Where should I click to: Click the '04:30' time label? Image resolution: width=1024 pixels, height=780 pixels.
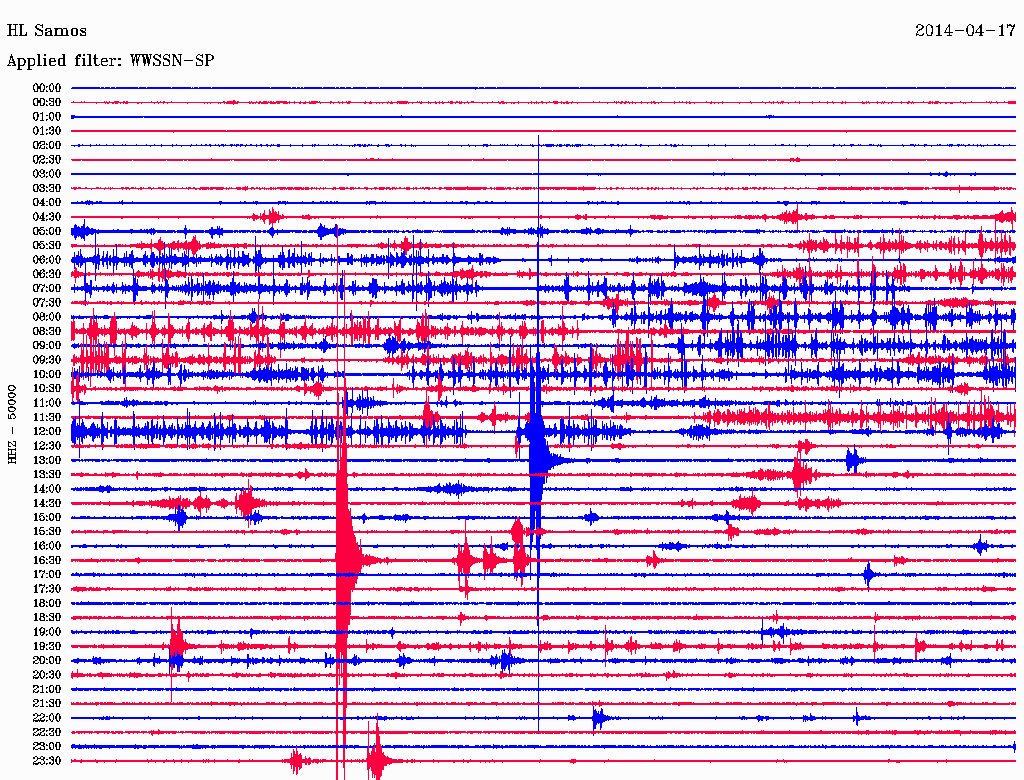[x=47, y=217]
